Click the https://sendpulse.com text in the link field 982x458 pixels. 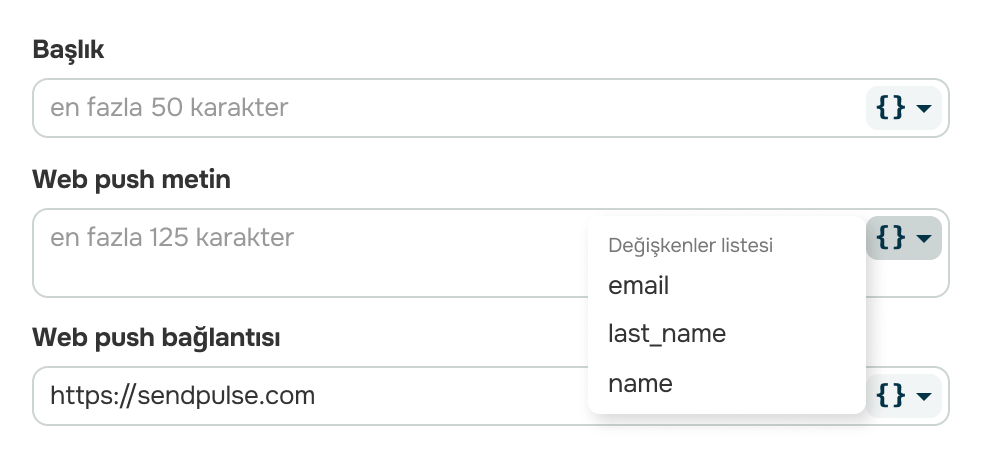click(182, 396)
